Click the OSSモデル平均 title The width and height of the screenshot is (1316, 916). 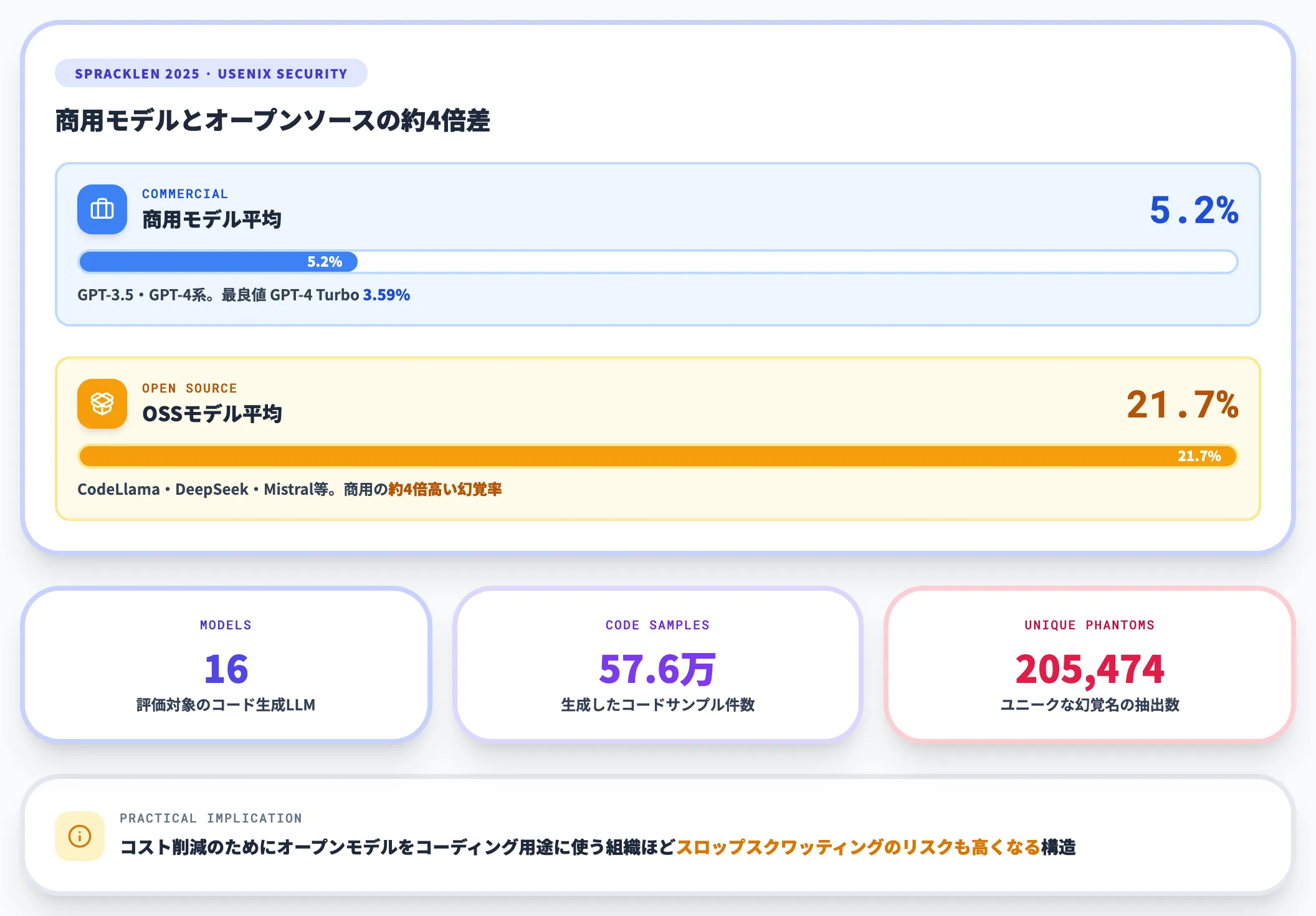coord(212,414)
